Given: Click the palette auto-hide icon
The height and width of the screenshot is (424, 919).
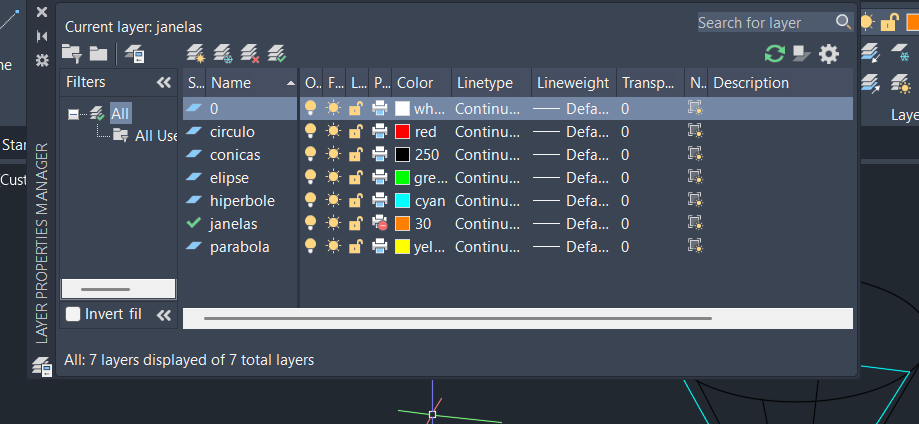Looking at the screenshot, I should click(x=42, y=36).
